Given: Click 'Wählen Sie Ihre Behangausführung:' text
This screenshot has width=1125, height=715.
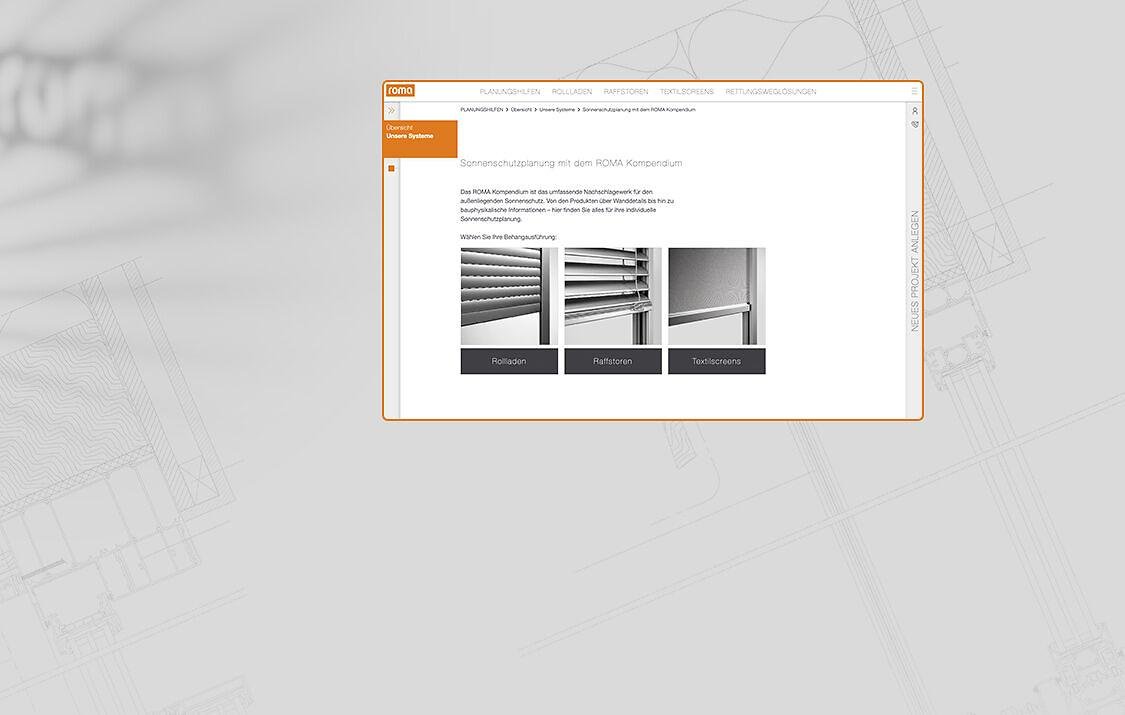Looking at the screenshot, I should (x=508, y=237).
